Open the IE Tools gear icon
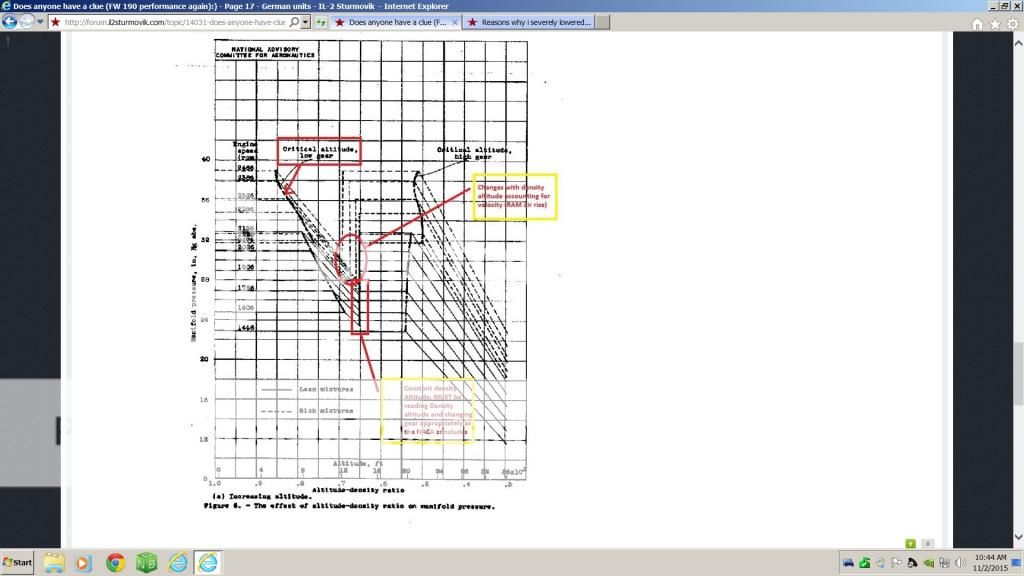The image size is (1024, 576). (x=1012, y=23)
